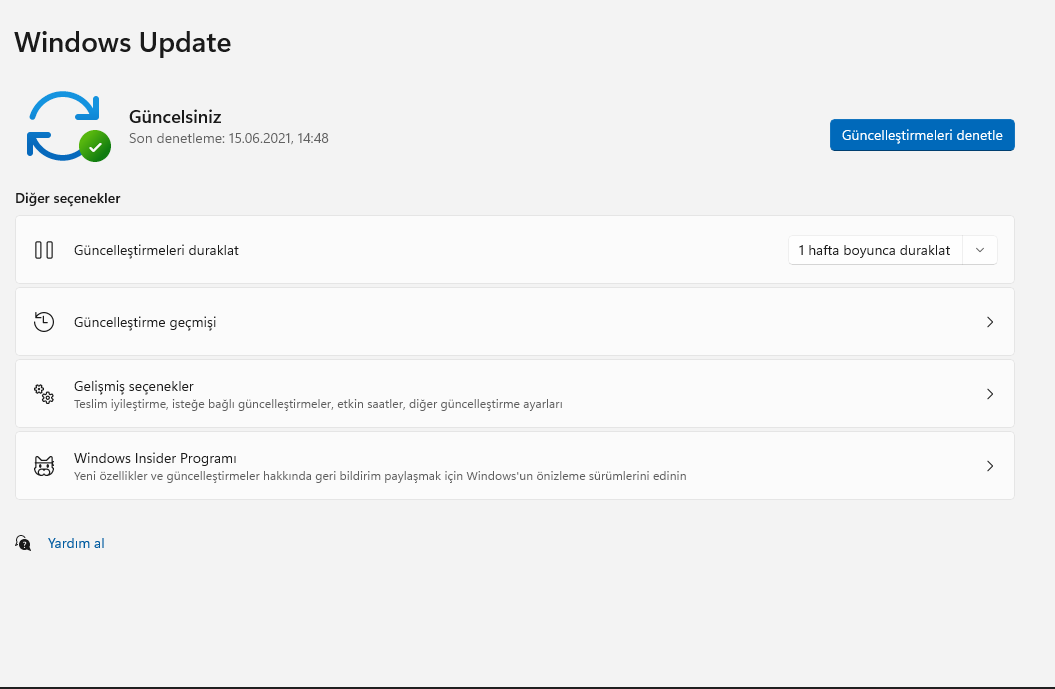
Task: Expand Güncelleştirme geçmişi using its right chevron
Action: pos(990,322)
